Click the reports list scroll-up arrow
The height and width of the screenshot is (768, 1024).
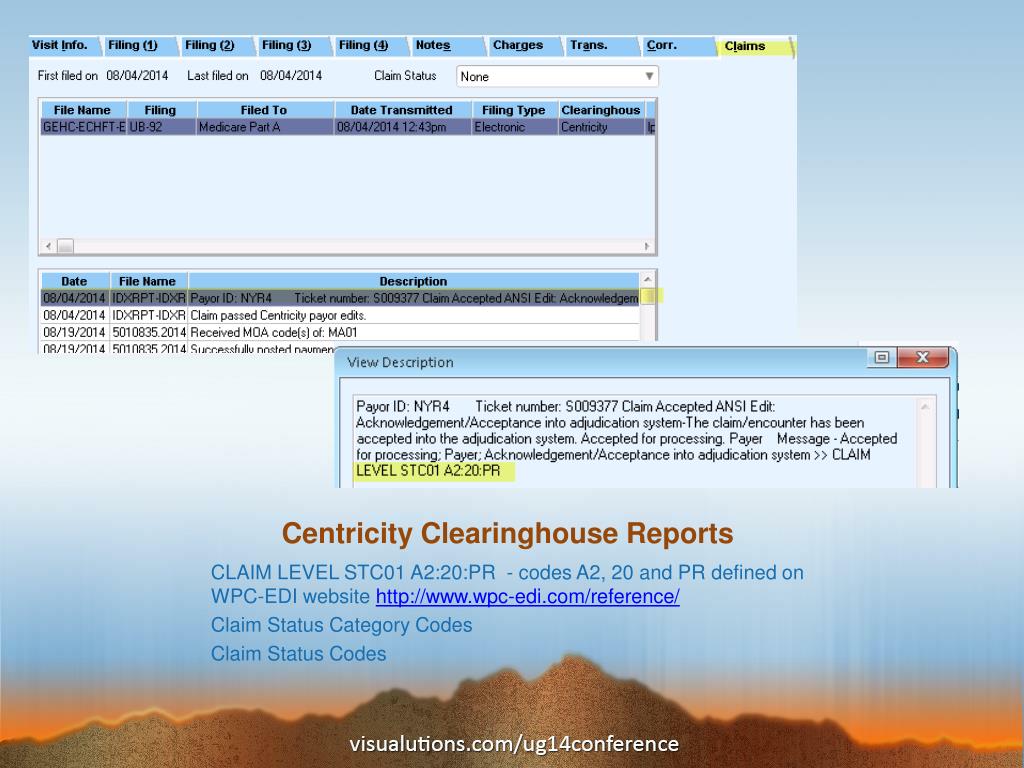pos(648,280)
